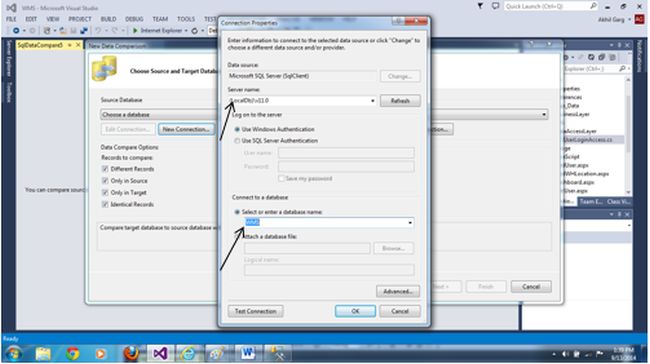Open the VIEW menu
Image resolution: width=650 pixels, height=364 pixels.
click(53, 19)
